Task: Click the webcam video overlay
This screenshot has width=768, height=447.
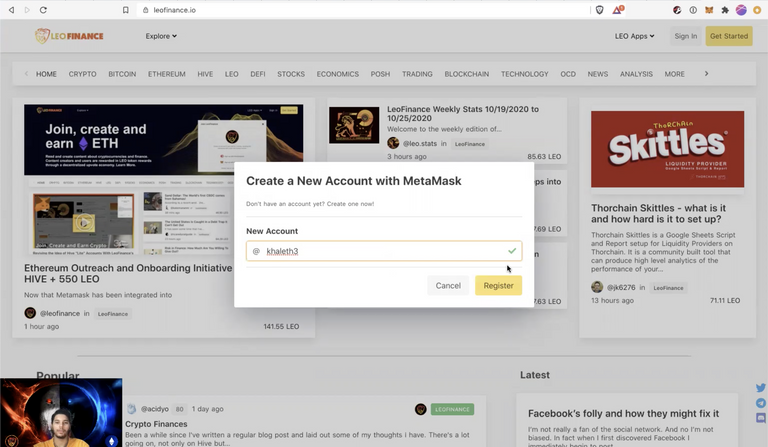Action: [x=61, y=412]
